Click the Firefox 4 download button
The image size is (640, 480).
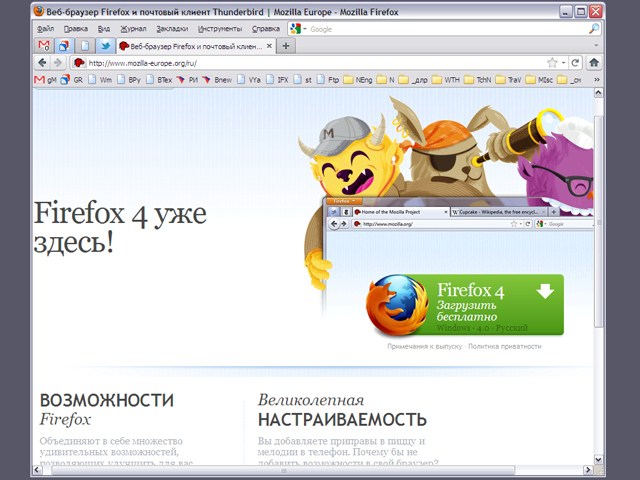click(x=465, y=305)
